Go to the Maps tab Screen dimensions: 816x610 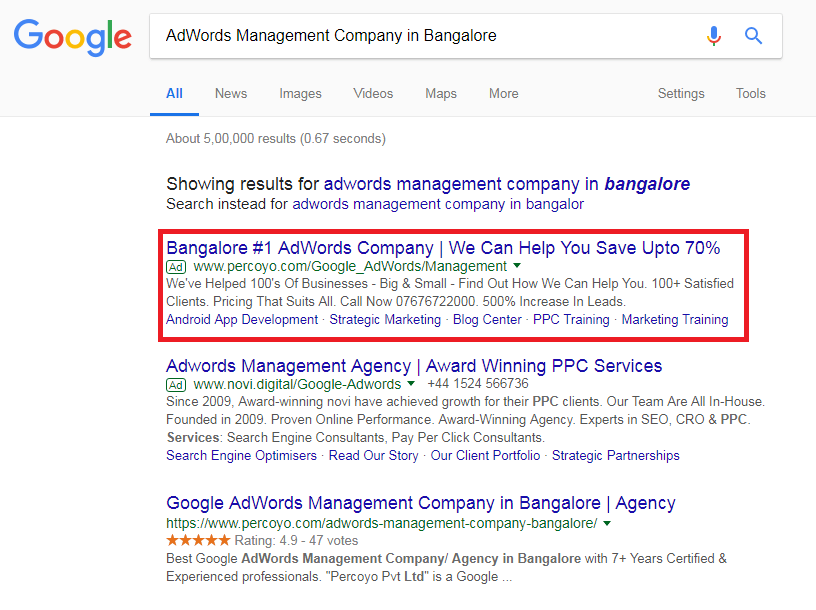tap(441, 94)
